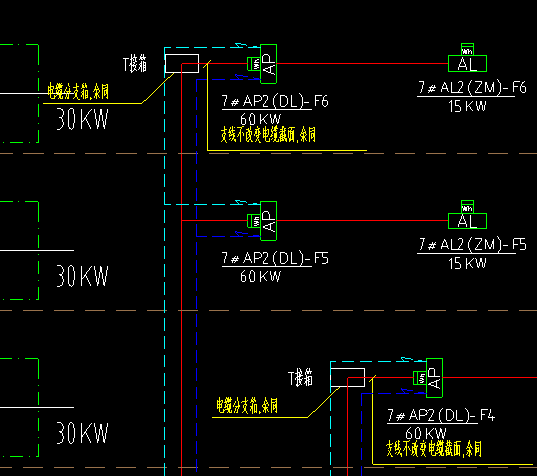Click the yellow 电缆分支箱,余同 note above the first 30KW
537x476 pixels.
coord(78,91)
